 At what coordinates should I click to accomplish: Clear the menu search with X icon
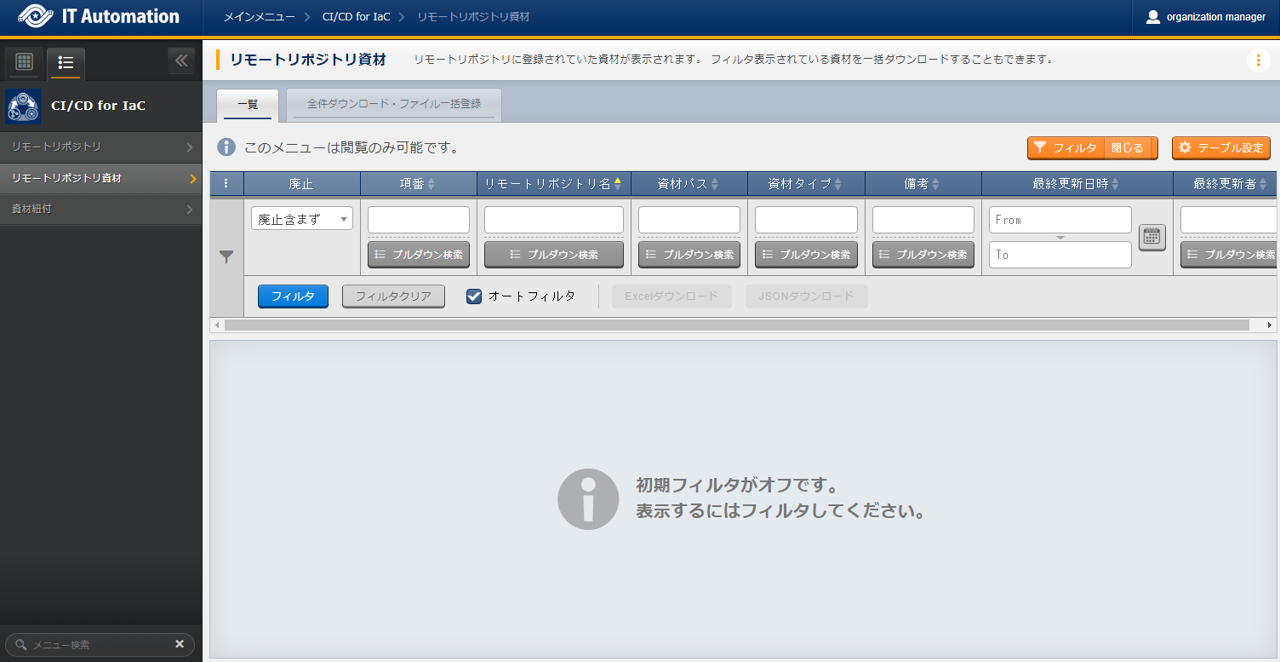[180, 645]
